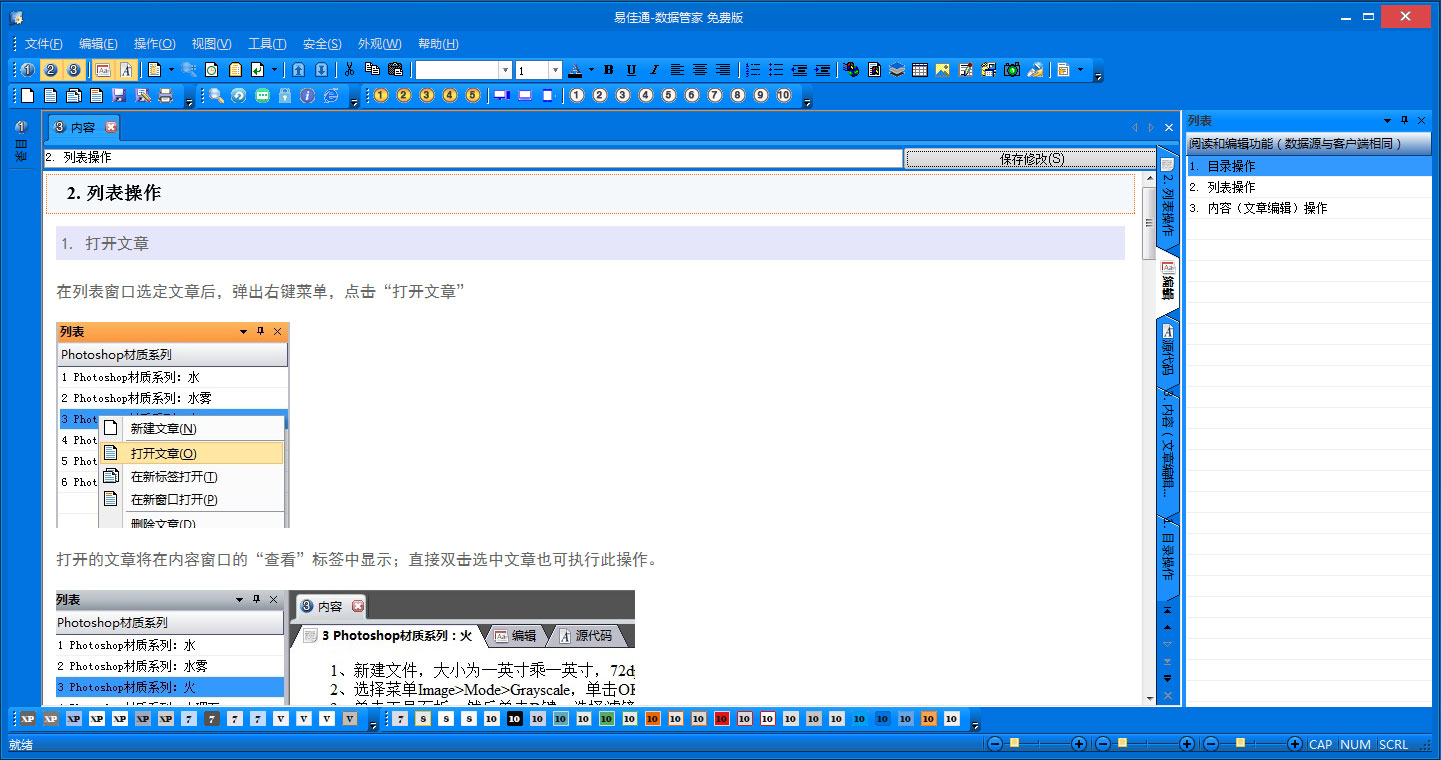The width and height of the screenshot is (1441, 760).
Task: Select white circle button 1
Action: click(x=577, y=96)
